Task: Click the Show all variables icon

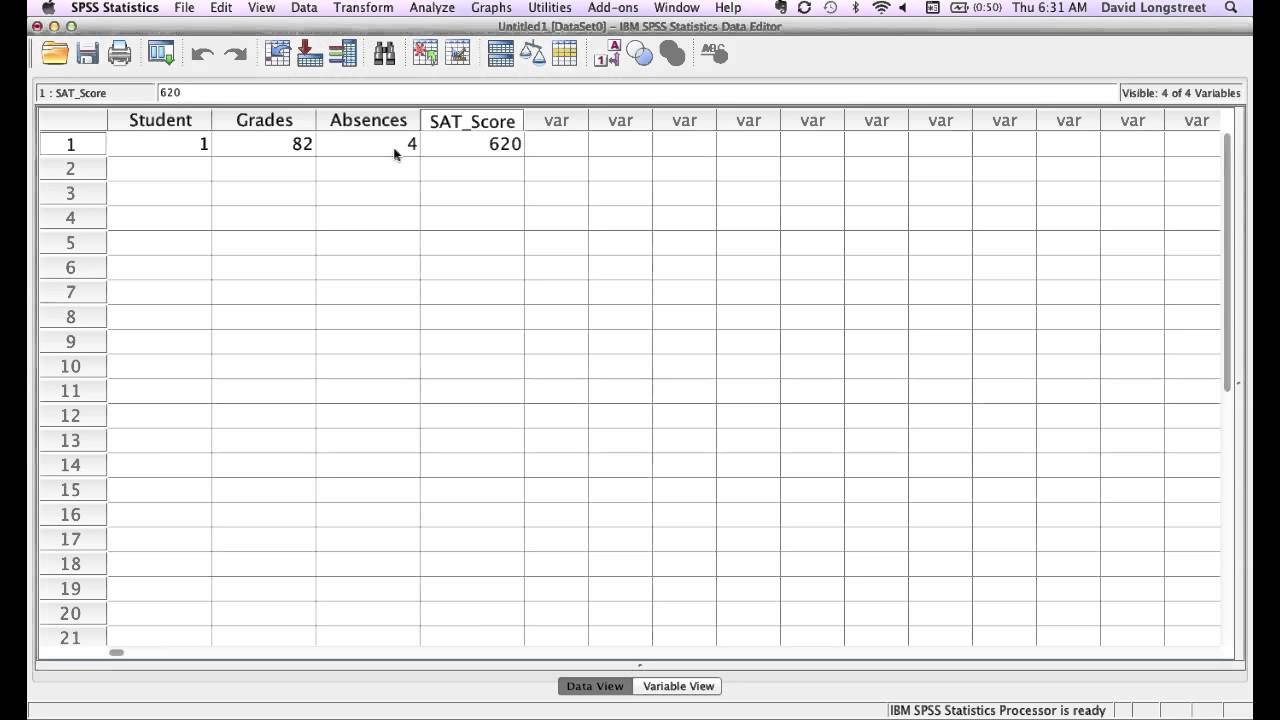Action: 673,54
